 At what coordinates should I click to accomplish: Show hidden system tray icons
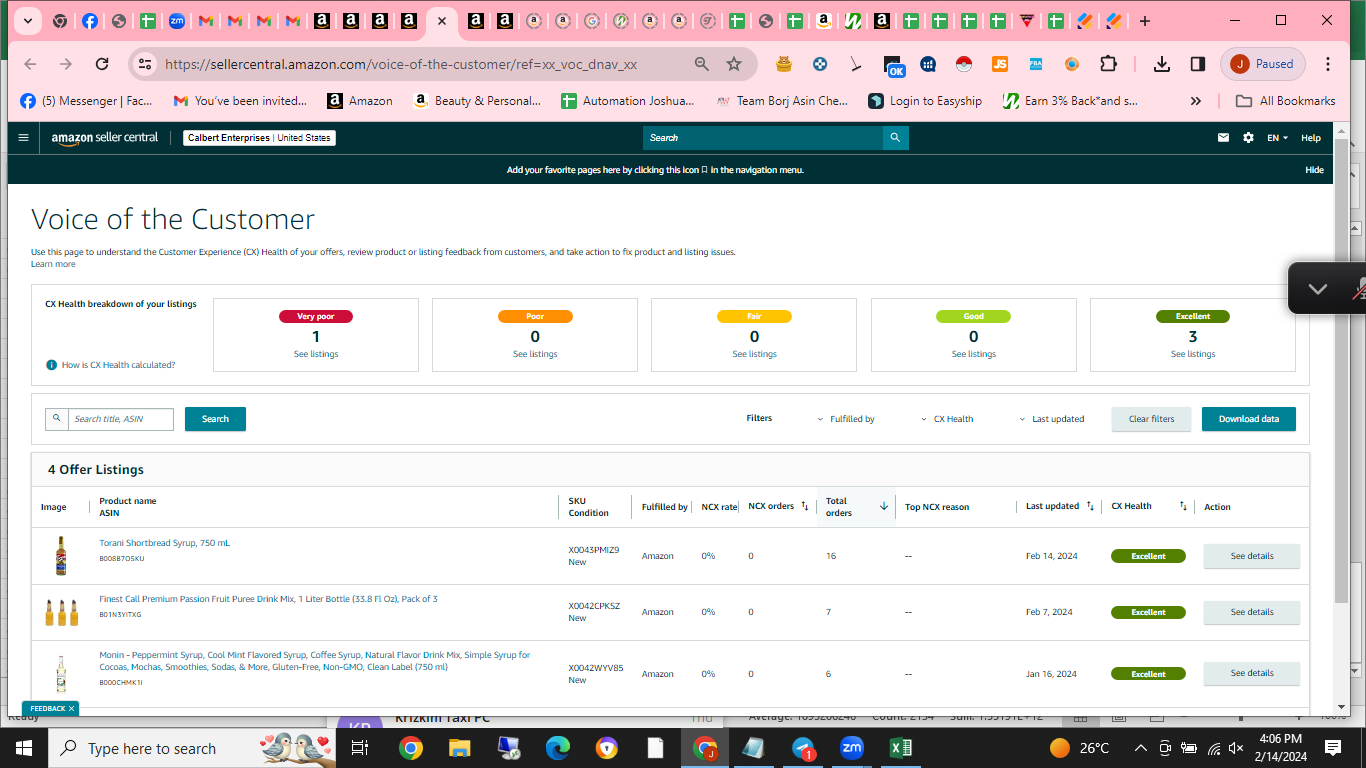click(1140, 748)
